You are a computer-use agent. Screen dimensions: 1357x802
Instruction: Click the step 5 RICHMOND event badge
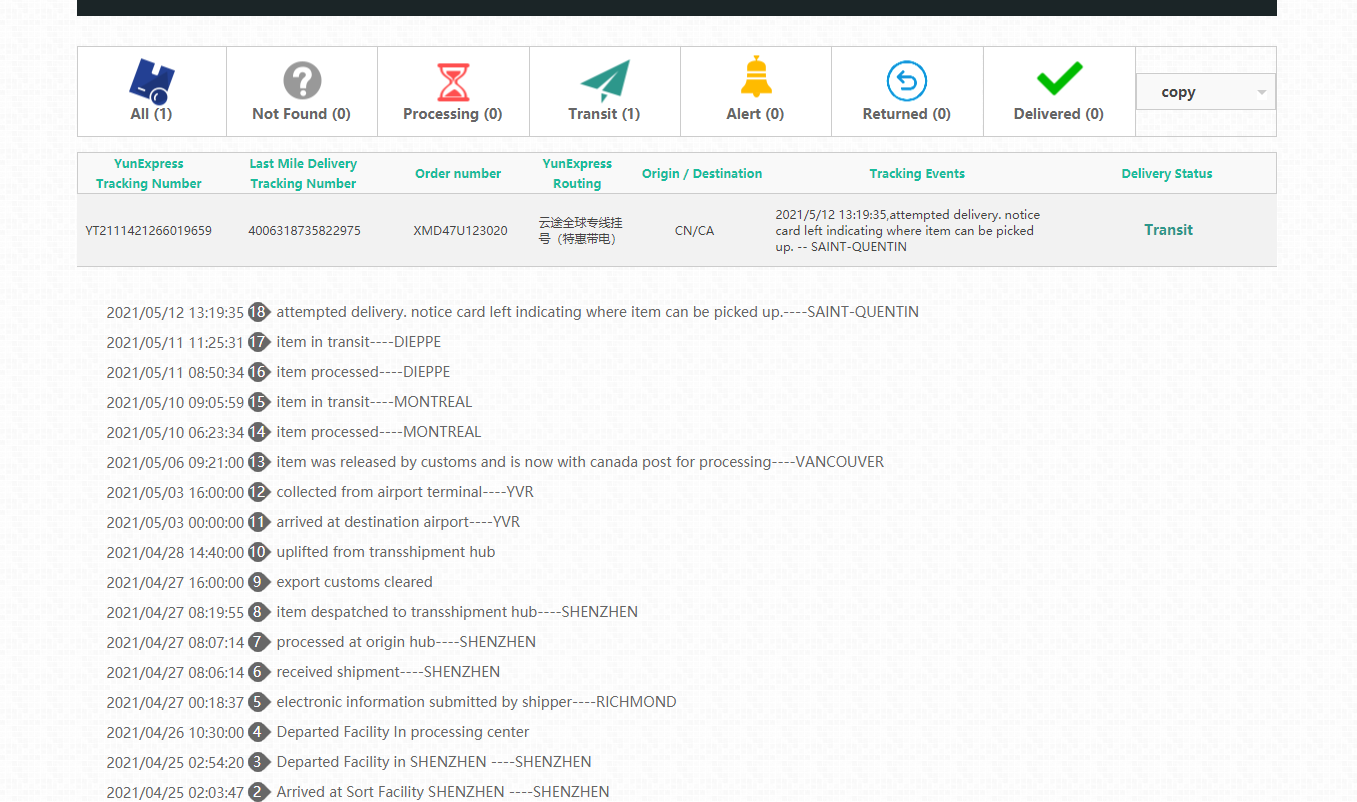click(259, 702)
